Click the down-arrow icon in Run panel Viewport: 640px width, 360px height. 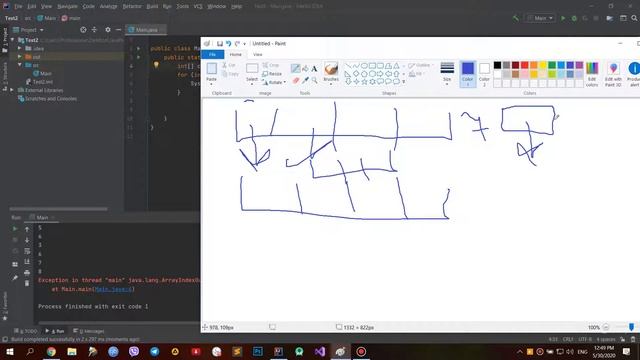click(x=27, y=240)
